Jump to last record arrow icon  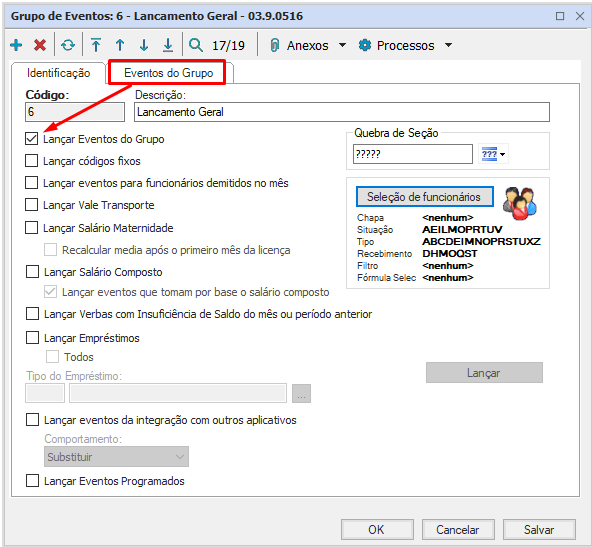coord(168,45)
